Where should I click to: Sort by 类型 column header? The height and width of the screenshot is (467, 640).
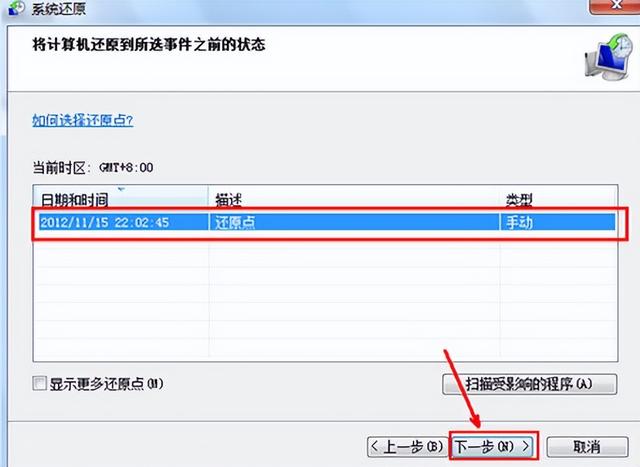coord(558,199)
